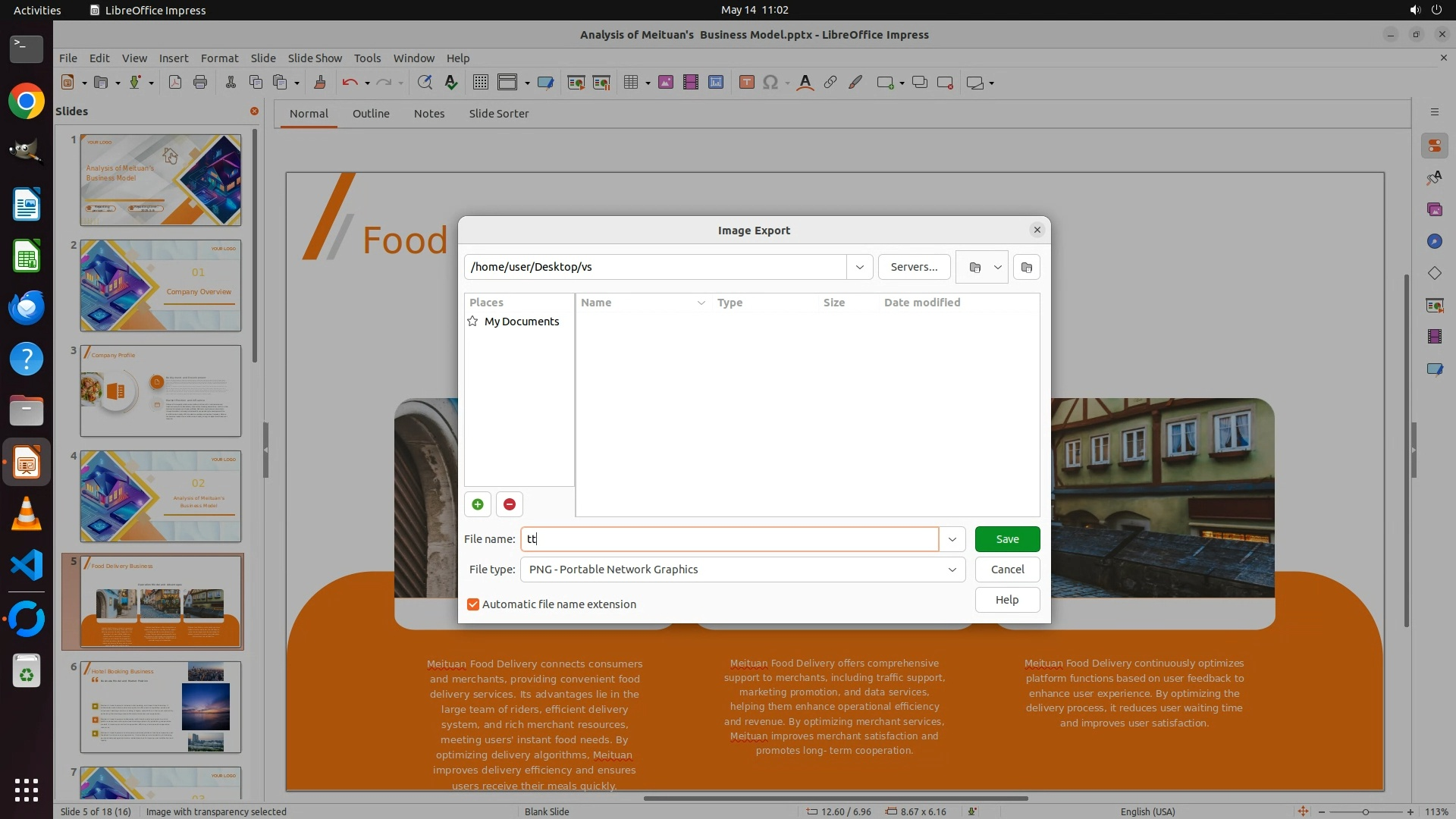Click the create new folder icon

coord(1027,267)
